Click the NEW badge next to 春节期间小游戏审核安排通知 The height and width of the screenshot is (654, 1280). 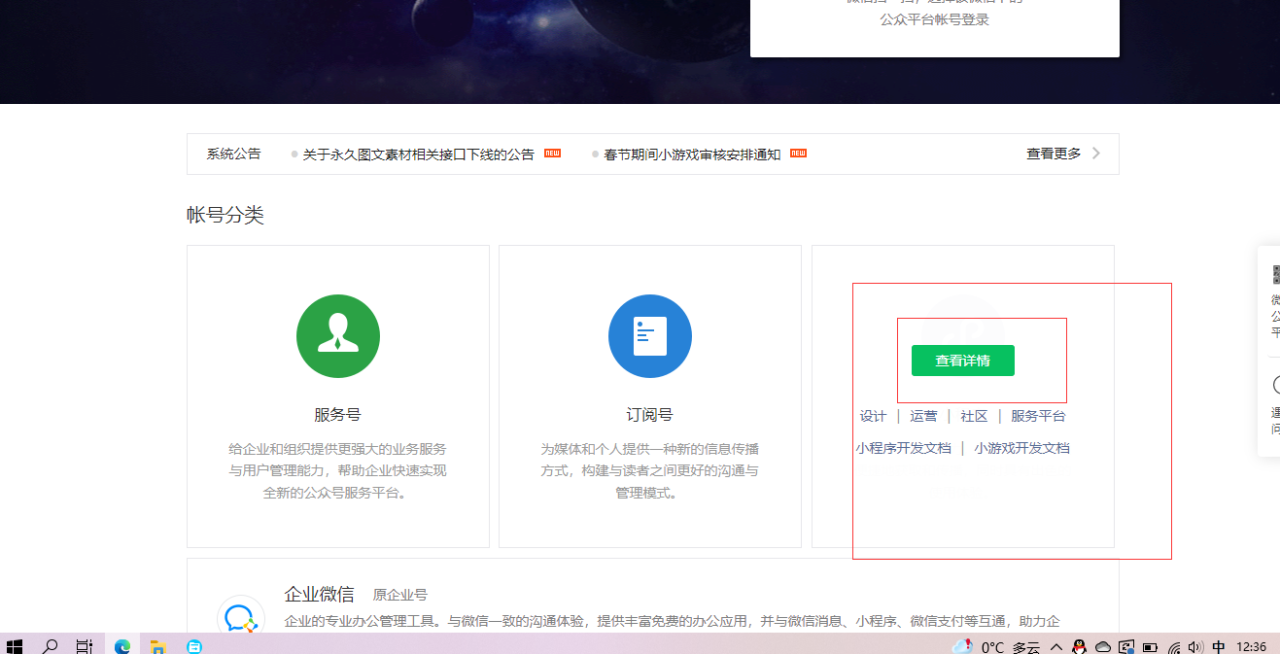pyautogui.click(x=797, y=153)
